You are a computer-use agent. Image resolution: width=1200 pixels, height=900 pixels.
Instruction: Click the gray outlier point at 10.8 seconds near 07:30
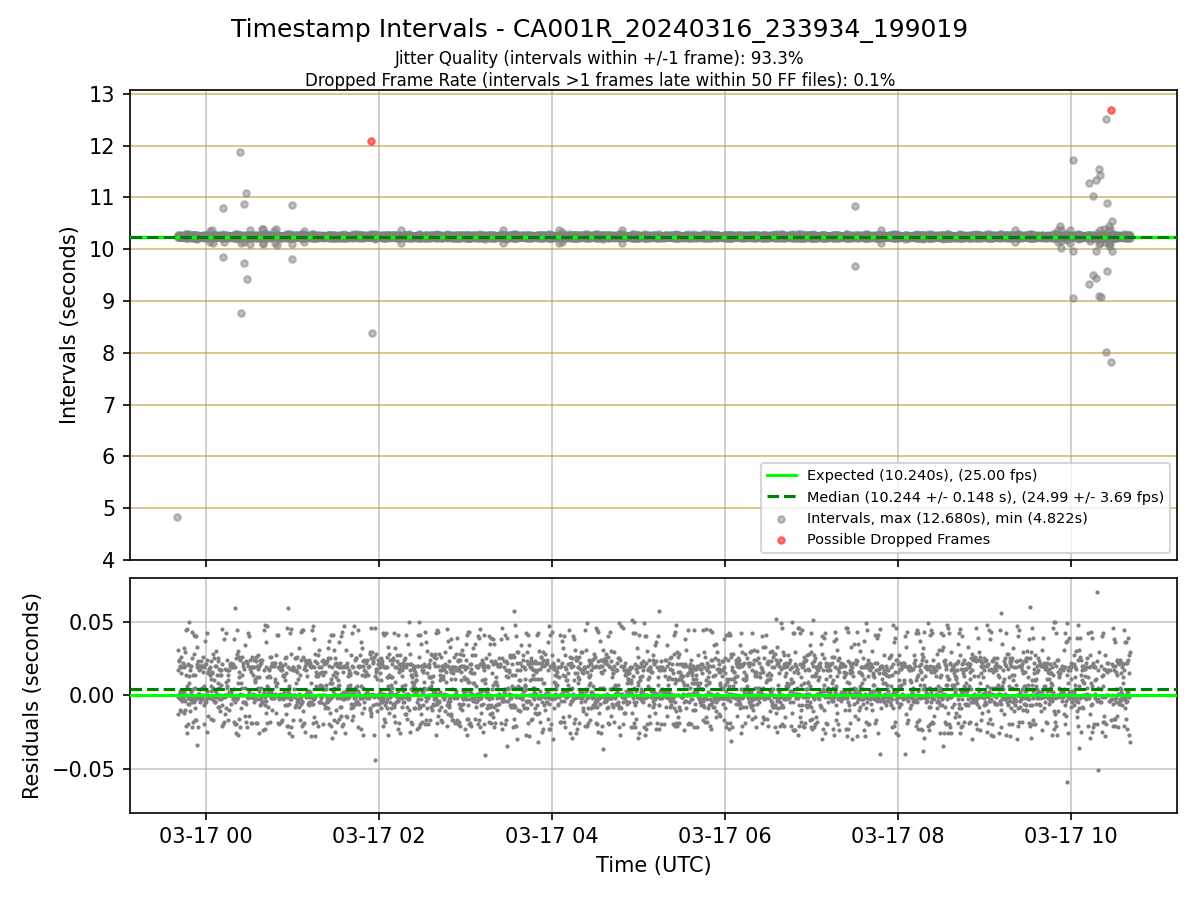[x=855, y=206]
